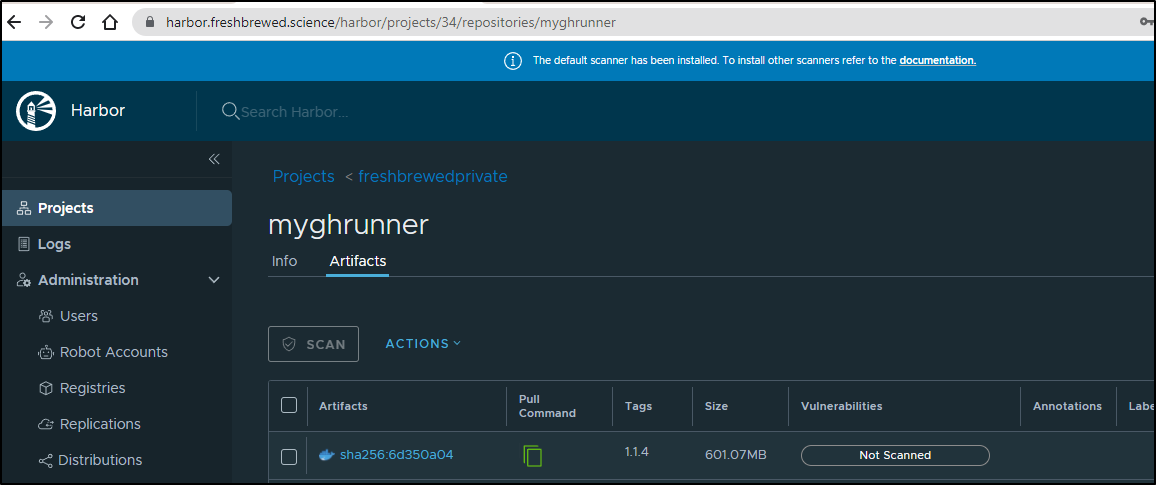Switch to the Info tab
The width and height of the screenshot is (1156, 485).
point(285,261)
